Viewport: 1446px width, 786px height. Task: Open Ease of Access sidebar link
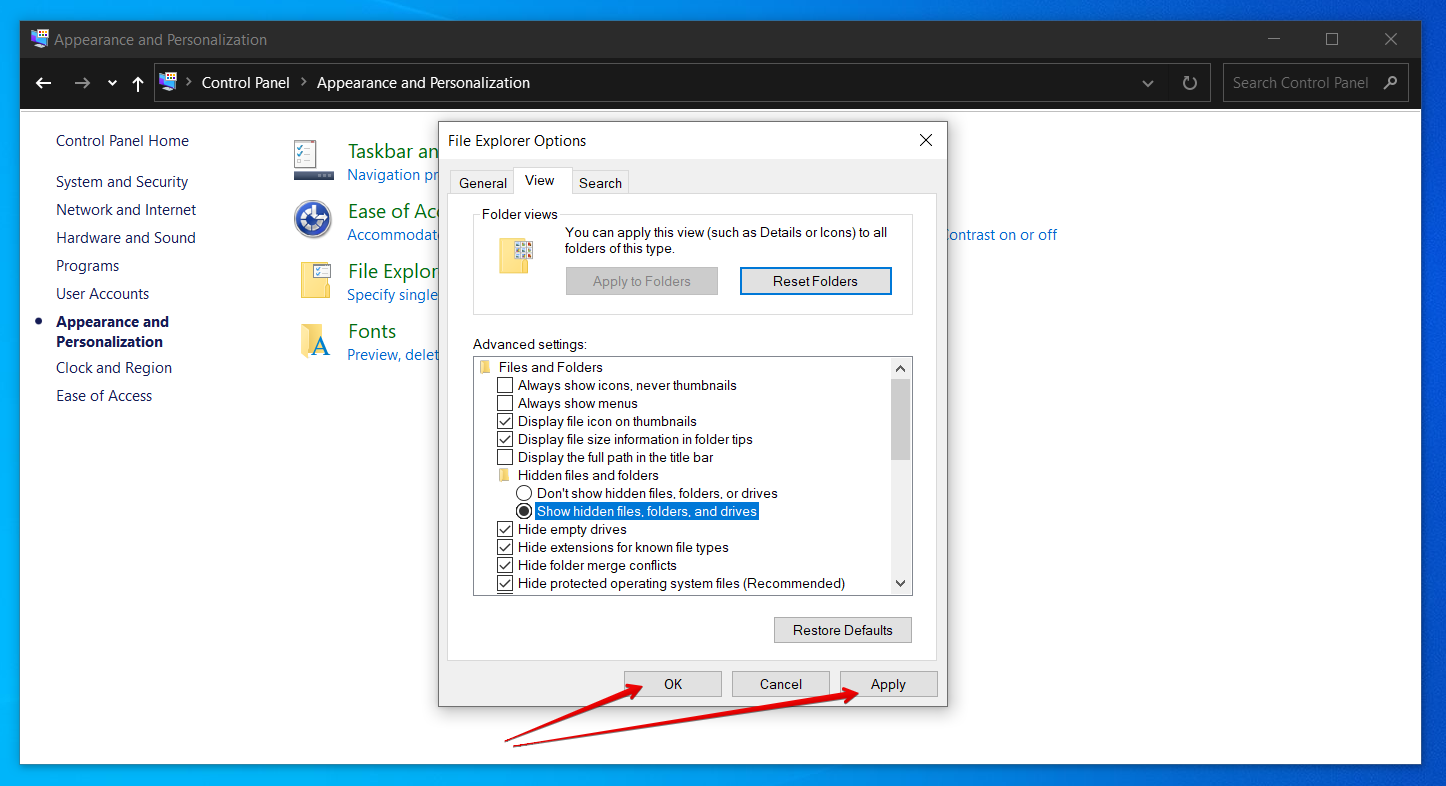coord(104,396)
